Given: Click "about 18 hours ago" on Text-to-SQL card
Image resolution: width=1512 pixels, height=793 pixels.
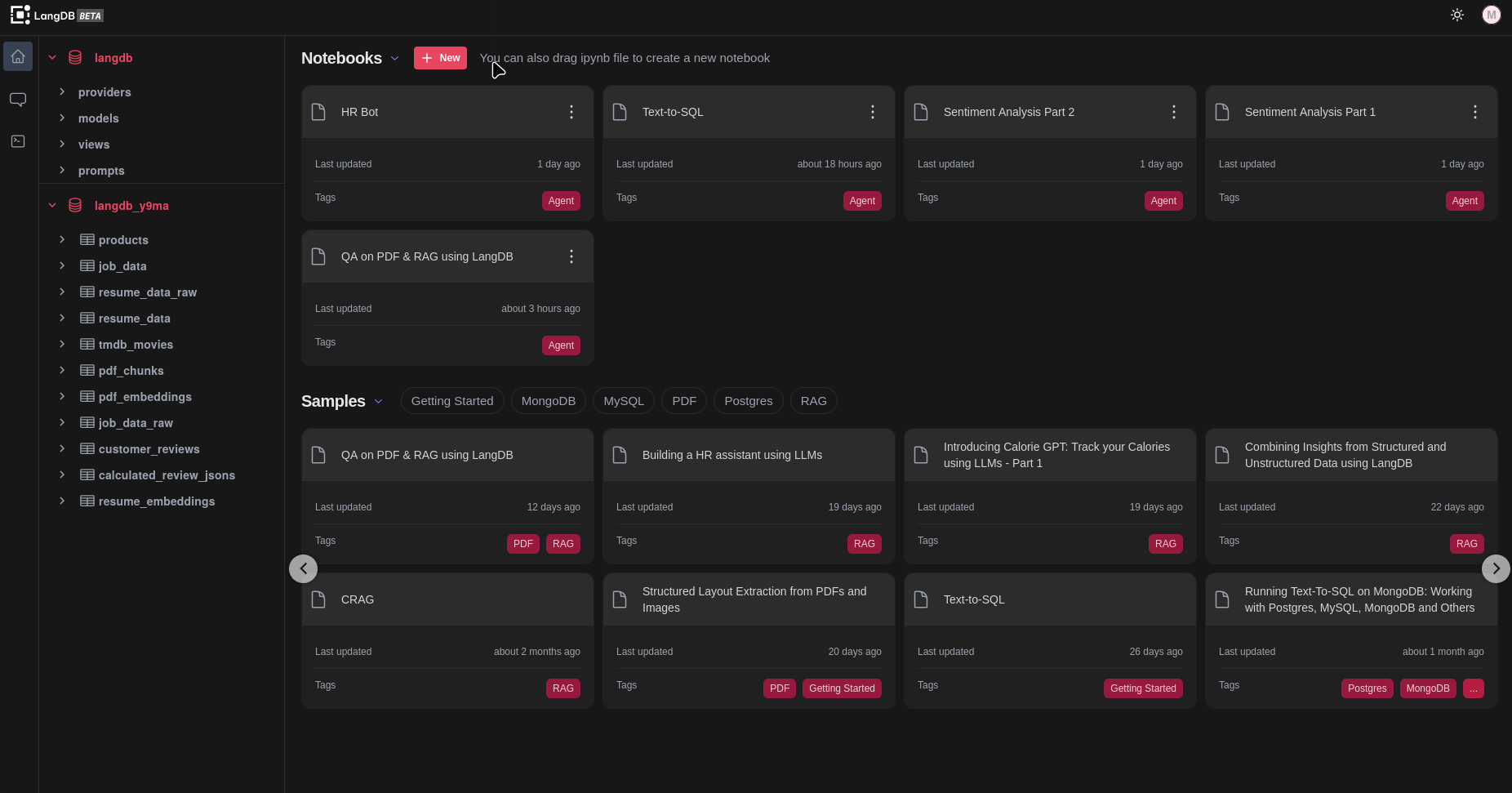Looking at the screenshot, I should (x=839, y=164).
